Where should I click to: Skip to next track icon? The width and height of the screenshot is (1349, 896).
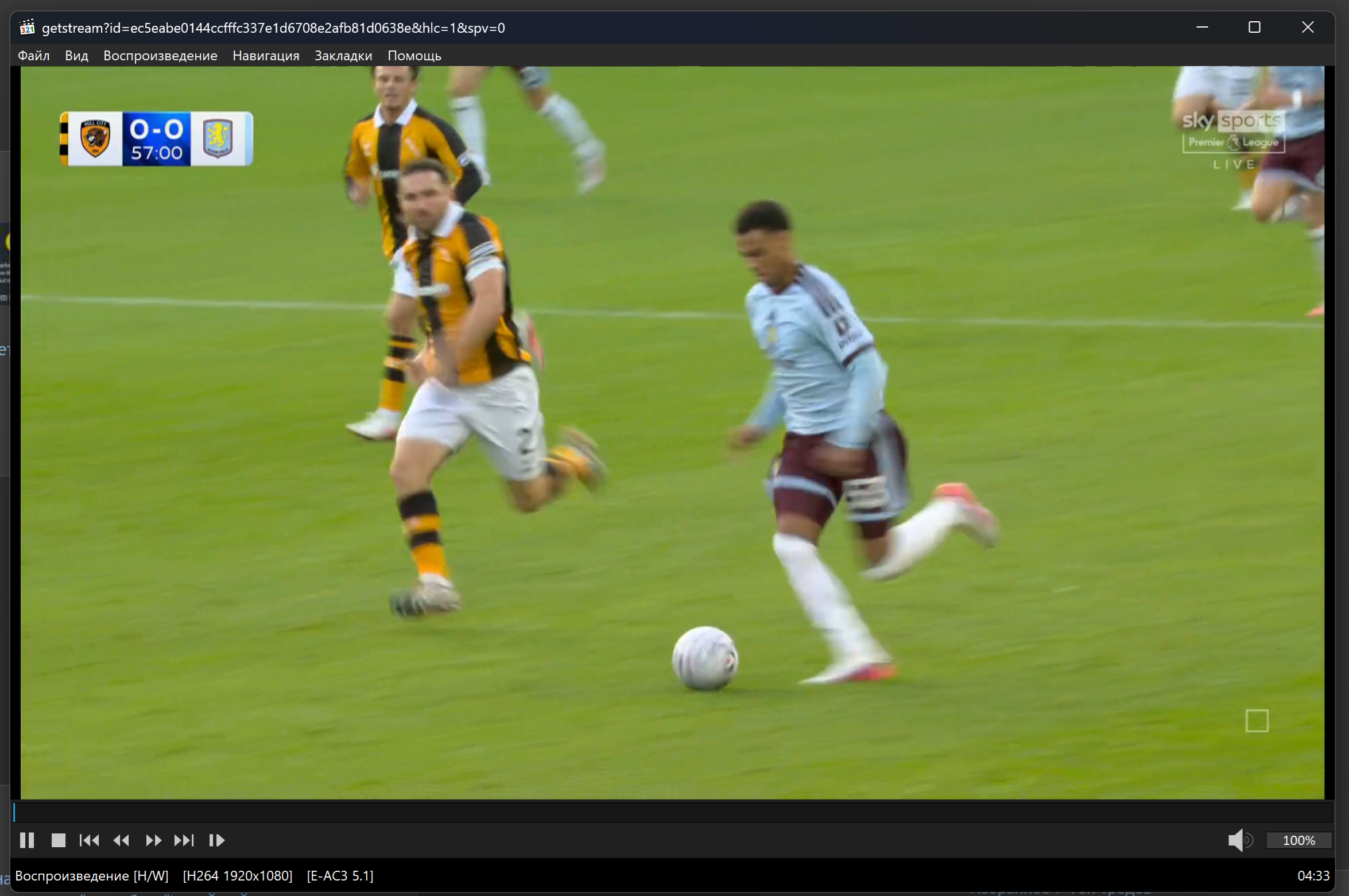pos(184,840)
